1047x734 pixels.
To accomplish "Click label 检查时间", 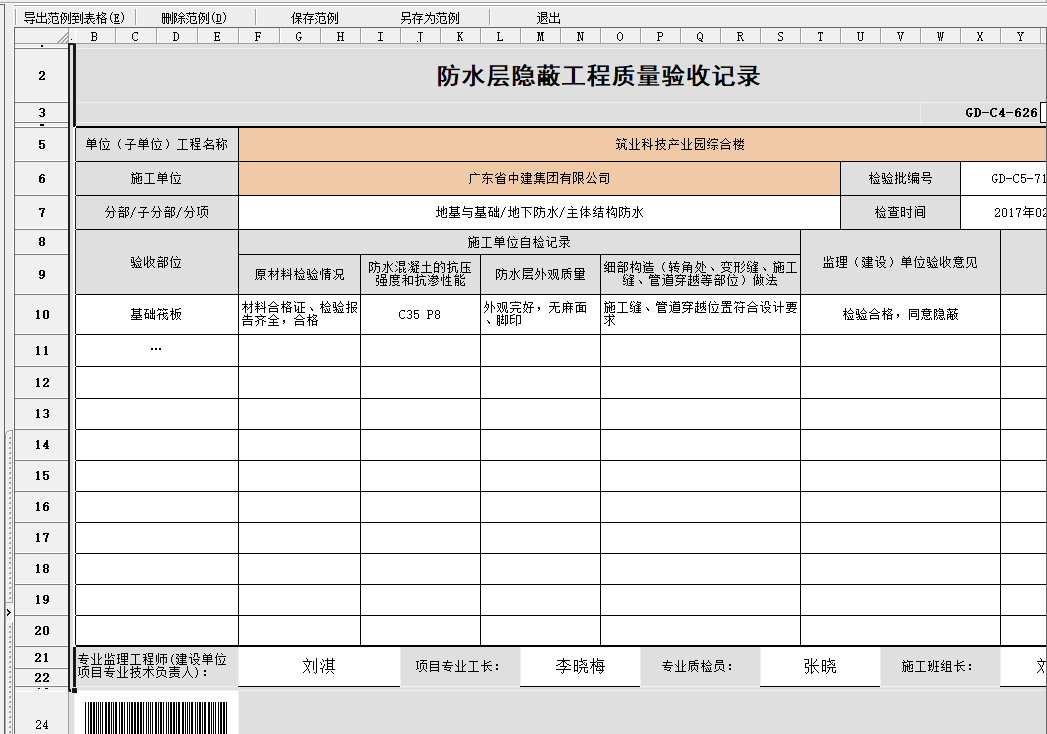I will (900, 212).
